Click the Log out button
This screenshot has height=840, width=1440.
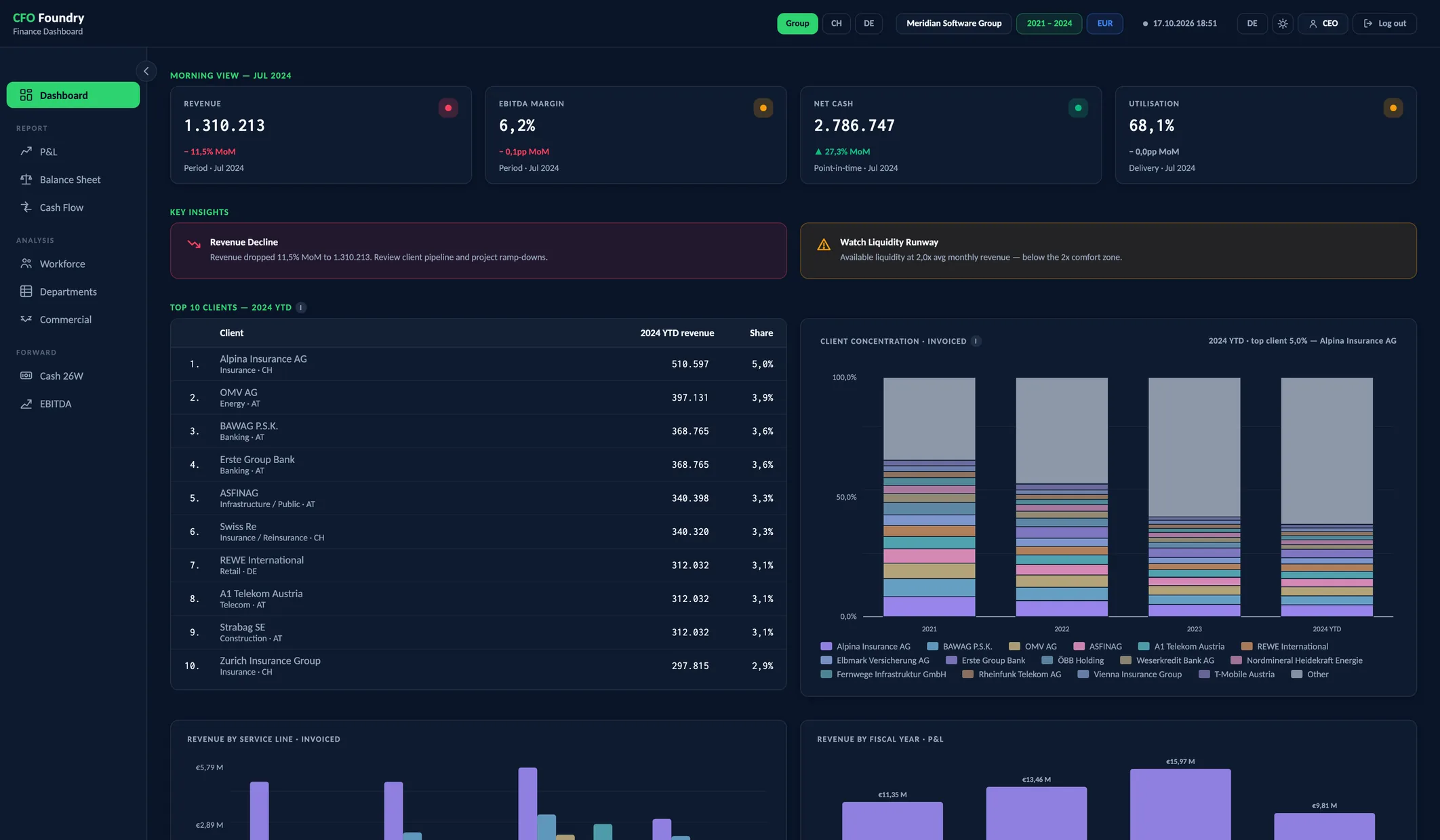click(1384, 23)
